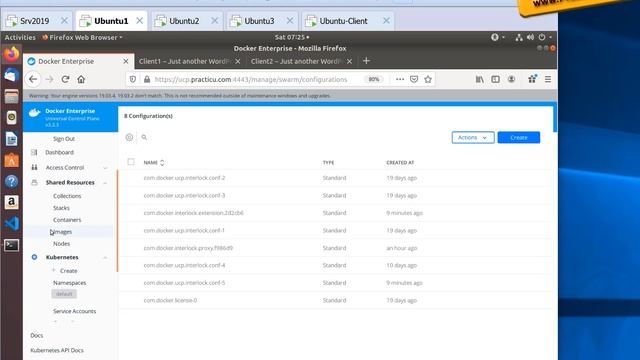This screenshot has width=640, height=360.
Task: Open Thunderbird mail in the dock
Action: coord(11,75)
